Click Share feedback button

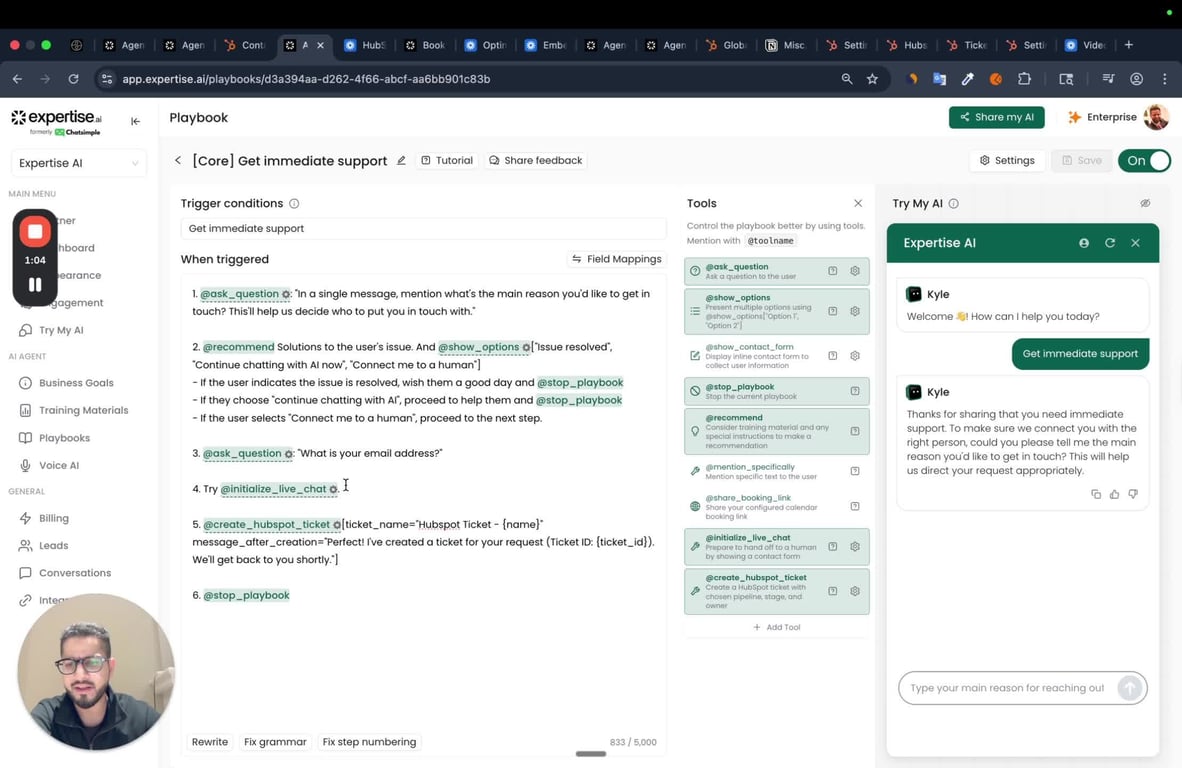coord(536,161)
